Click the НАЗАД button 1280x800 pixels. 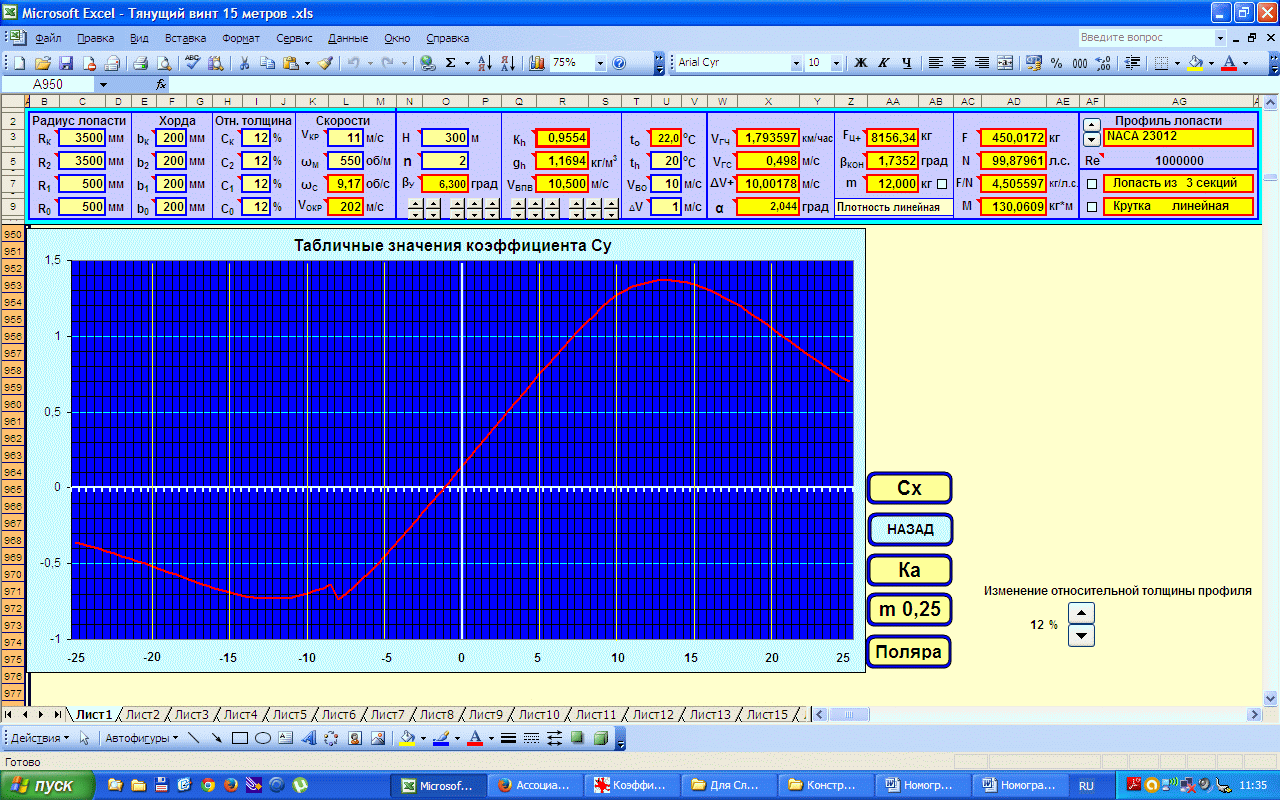click(910, 529)
